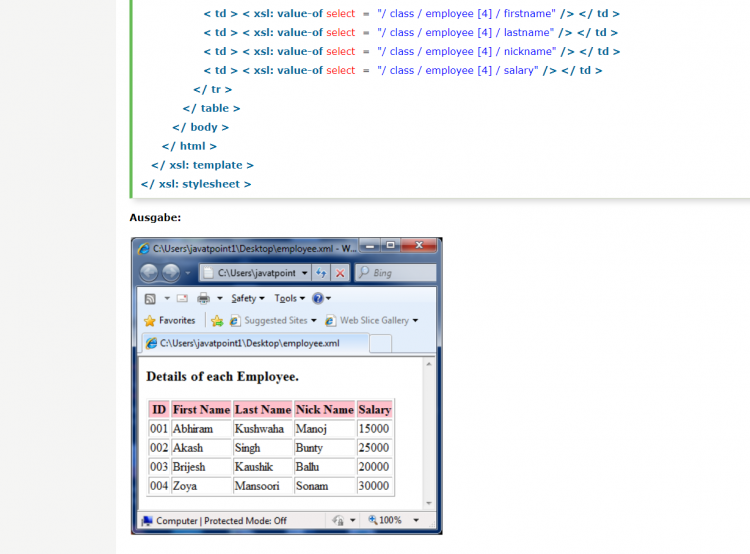Click the New Tab blank tab button
Screen dimensions: 750x554
coord(381,344)
